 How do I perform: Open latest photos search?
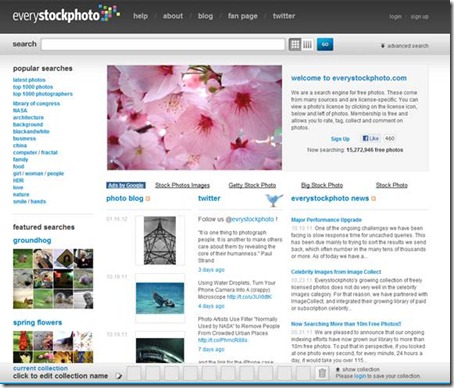tap(29, 80)
